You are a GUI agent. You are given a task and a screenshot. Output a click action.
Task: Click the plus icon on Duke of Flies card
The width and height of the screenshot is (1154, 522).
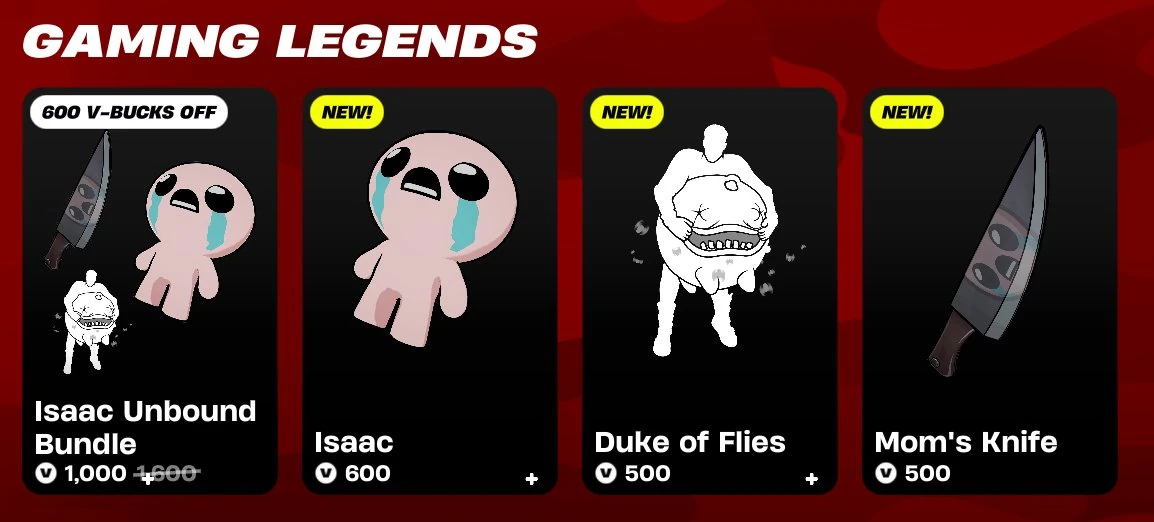(811, 479)
